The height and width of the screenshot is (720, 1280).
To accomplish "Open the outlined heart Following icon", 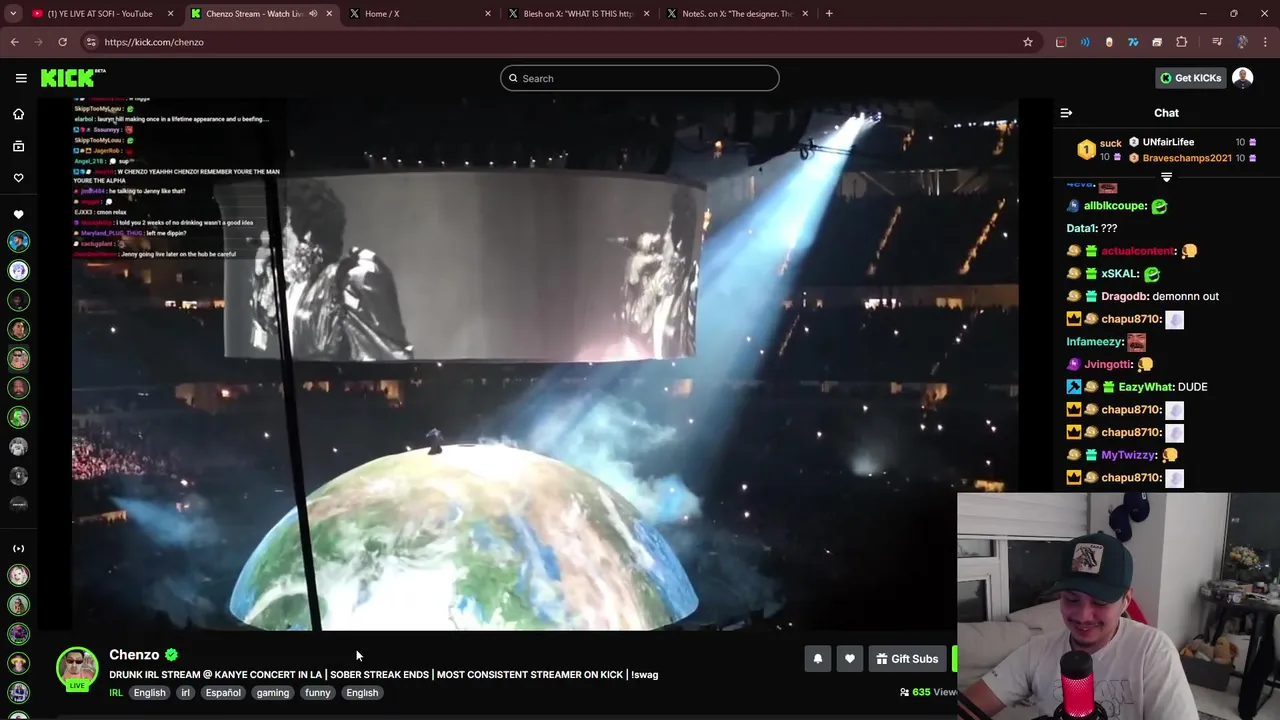I will [18, 178].
